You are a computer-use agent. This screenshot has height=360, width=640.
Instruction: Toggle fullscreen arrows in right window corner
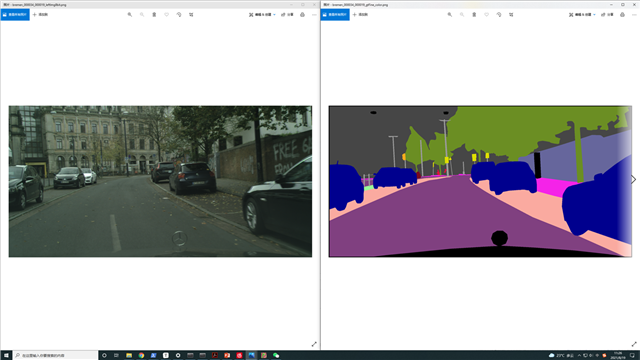[x=634, y=344]
